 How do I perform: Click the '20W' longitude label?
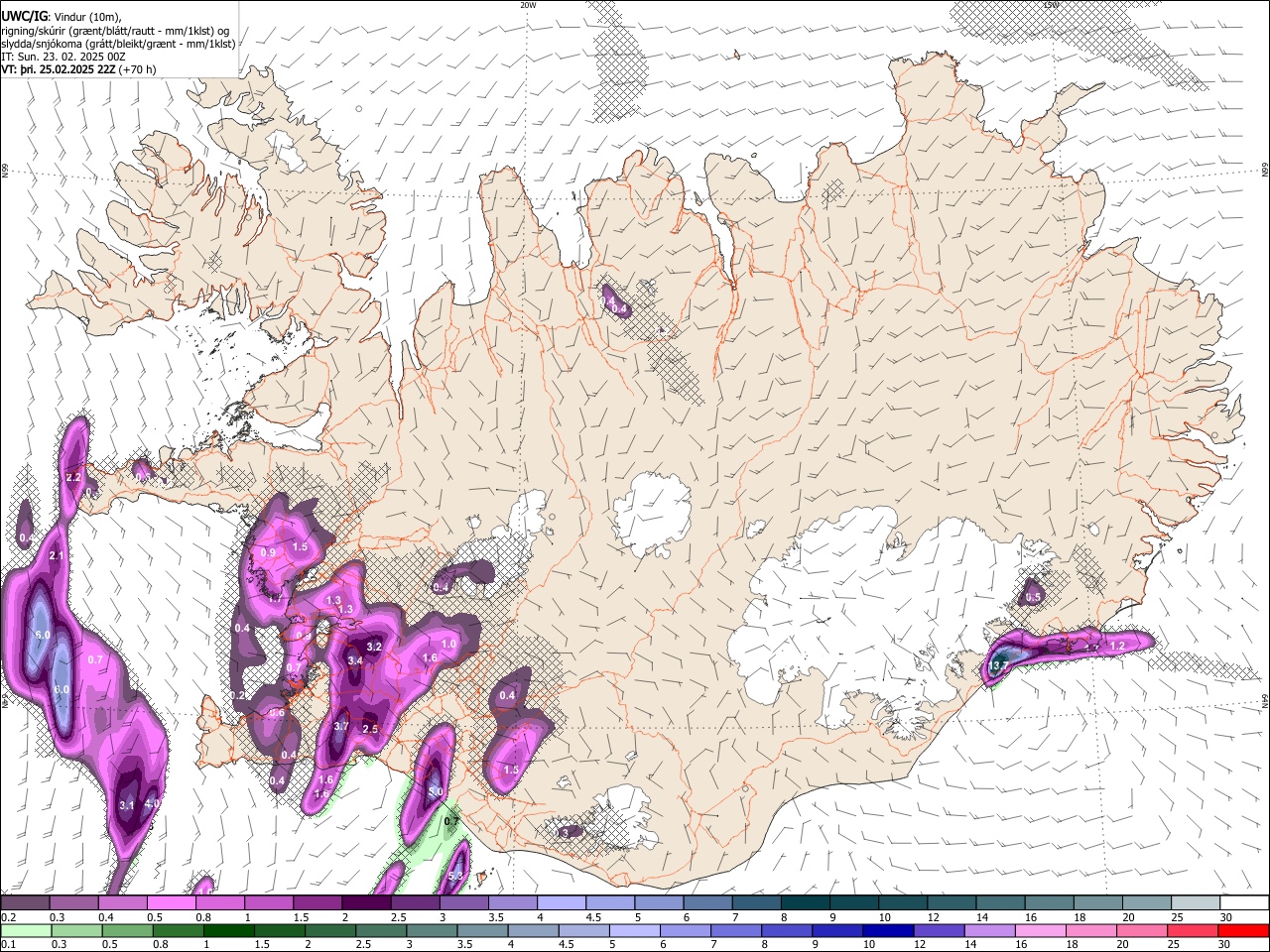pos(528,5)
